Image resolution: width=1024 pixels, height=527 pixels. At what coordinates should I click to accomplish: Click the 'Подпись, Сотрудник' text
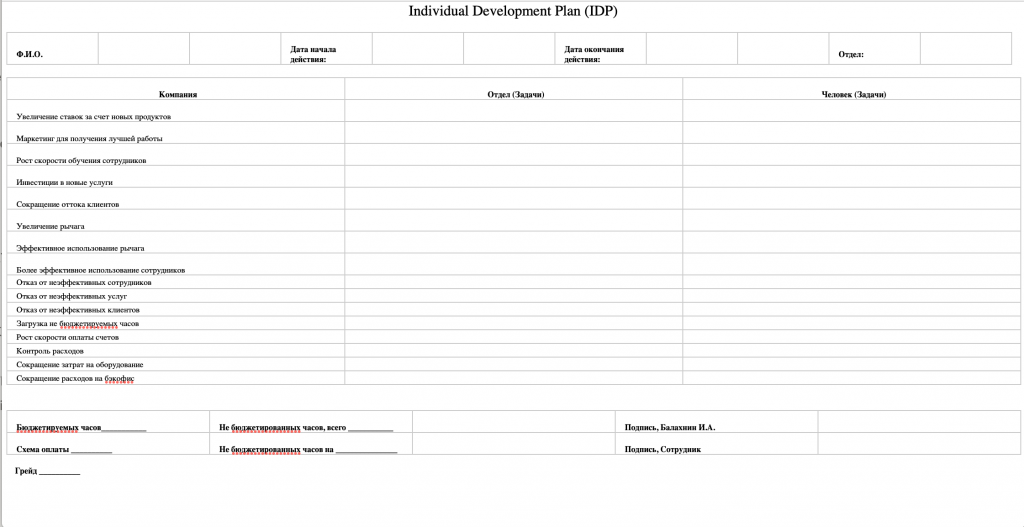(663, 449)
